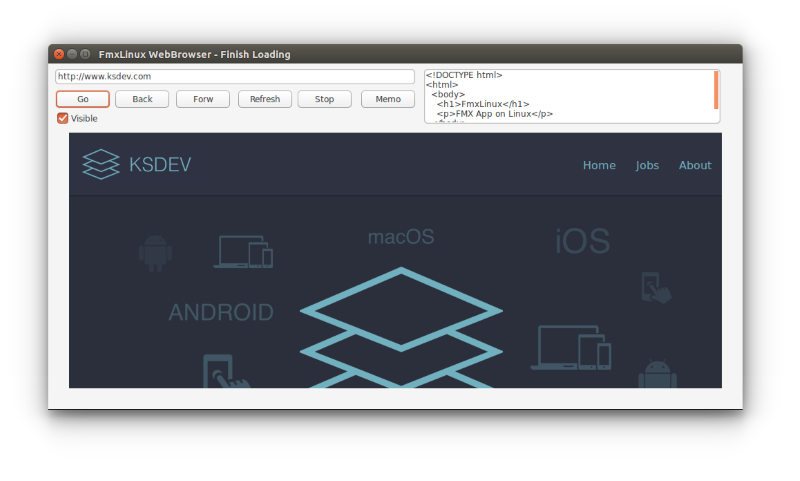This screenshot has height=481, width=800.
Task: Open the About link on KSDEV page
Action: pos(695,165)
